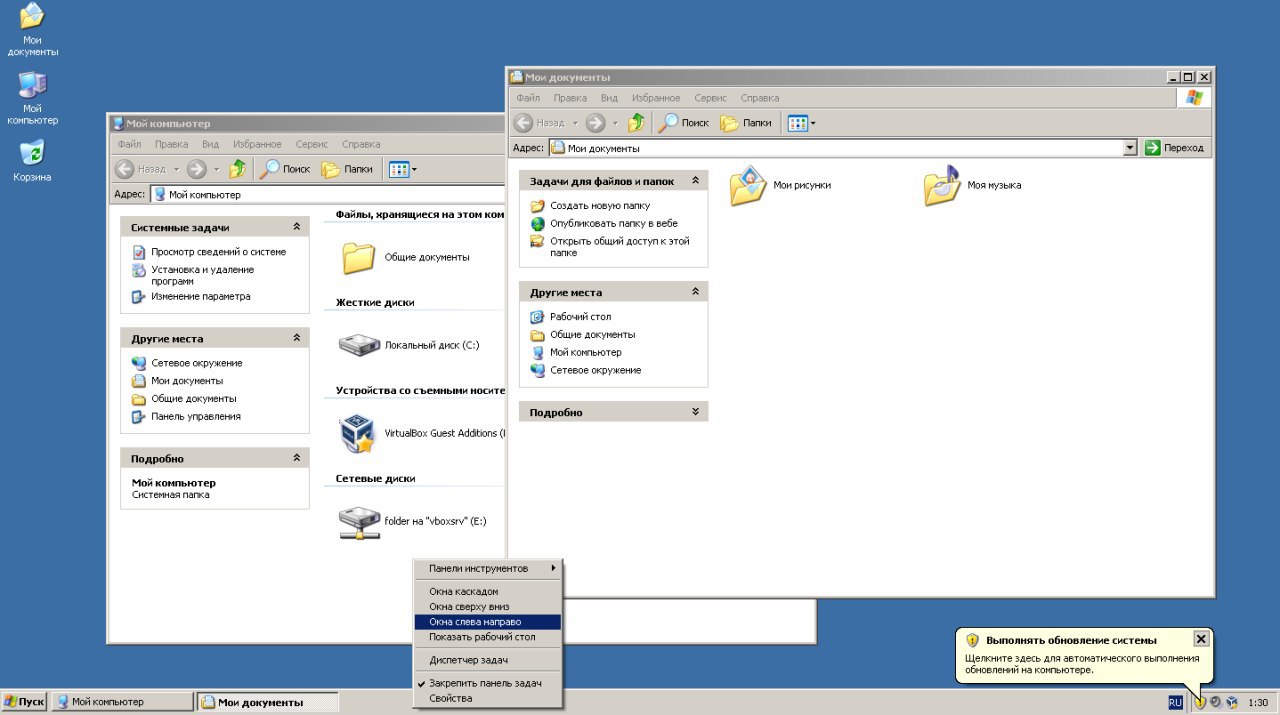Click Publish folder to the Web link

613,223
